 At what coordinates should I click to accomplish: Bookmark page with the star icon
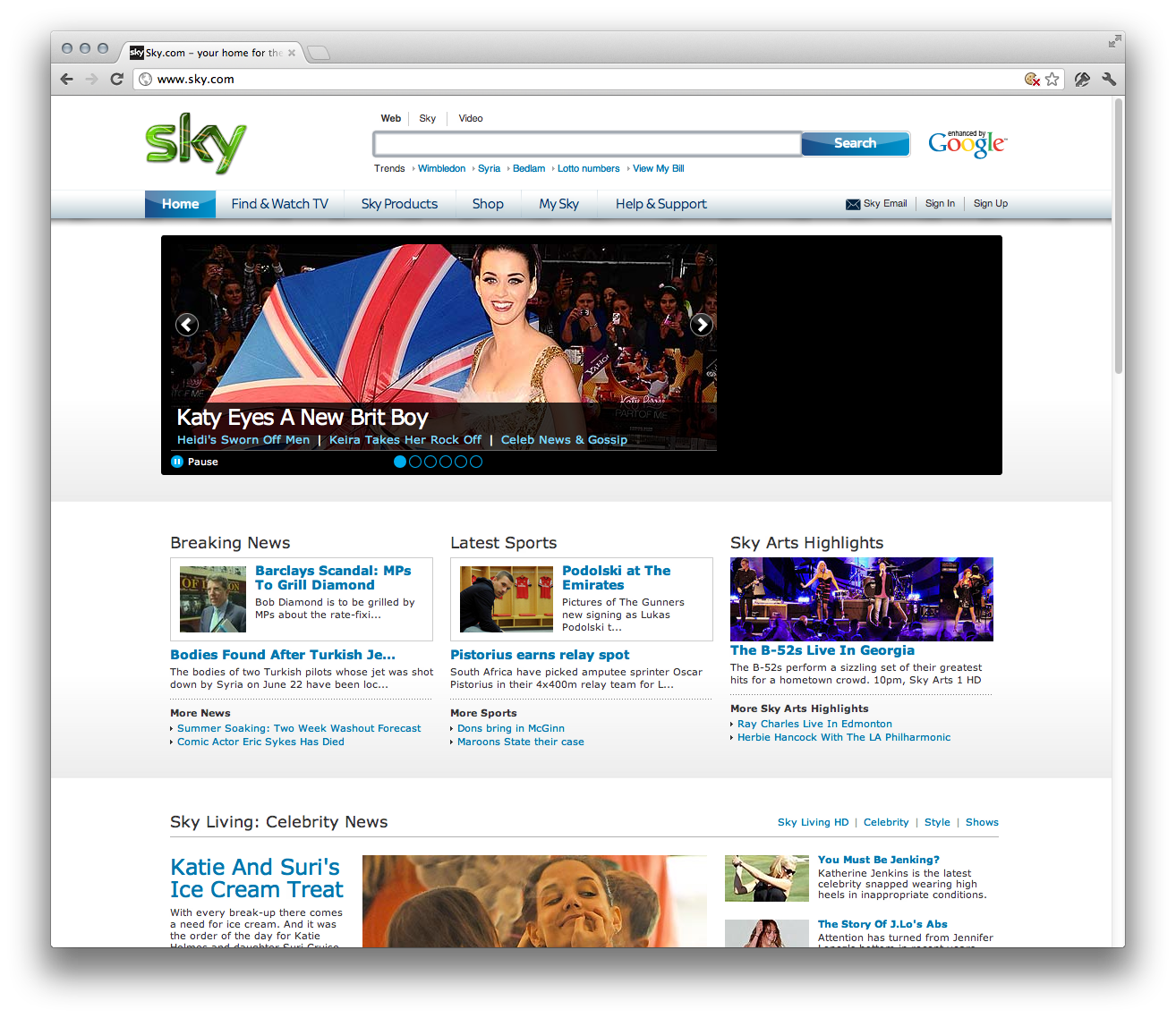[1052, 79]
